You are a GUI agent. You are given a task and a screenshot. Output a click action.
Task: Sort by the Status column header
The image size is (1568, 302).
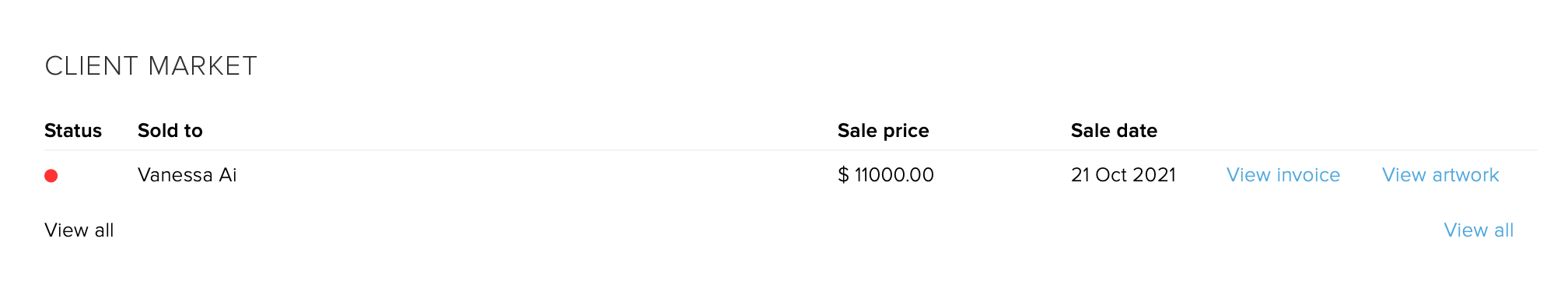click(73, 131)
